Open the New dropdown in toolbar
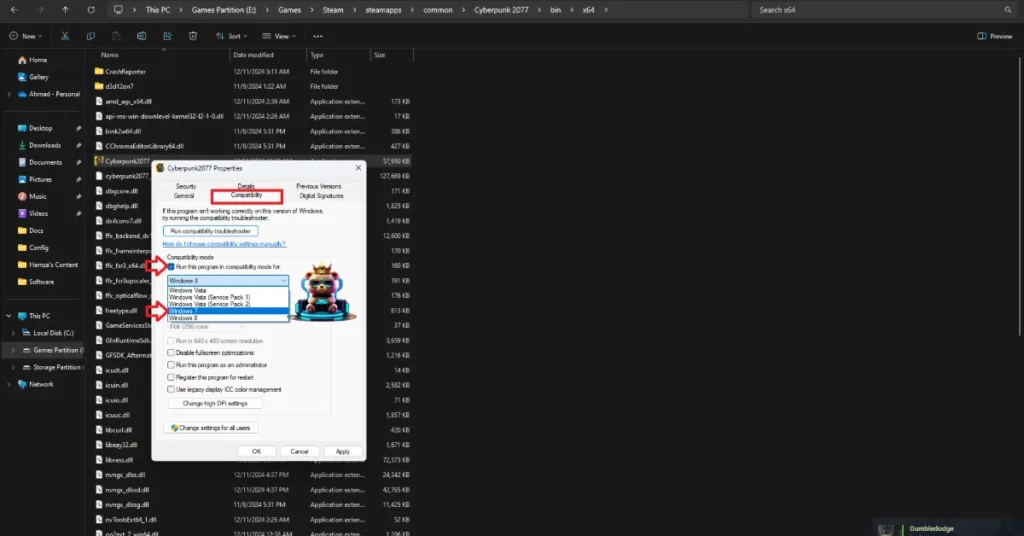1024x536 pixels. [26, 36]
